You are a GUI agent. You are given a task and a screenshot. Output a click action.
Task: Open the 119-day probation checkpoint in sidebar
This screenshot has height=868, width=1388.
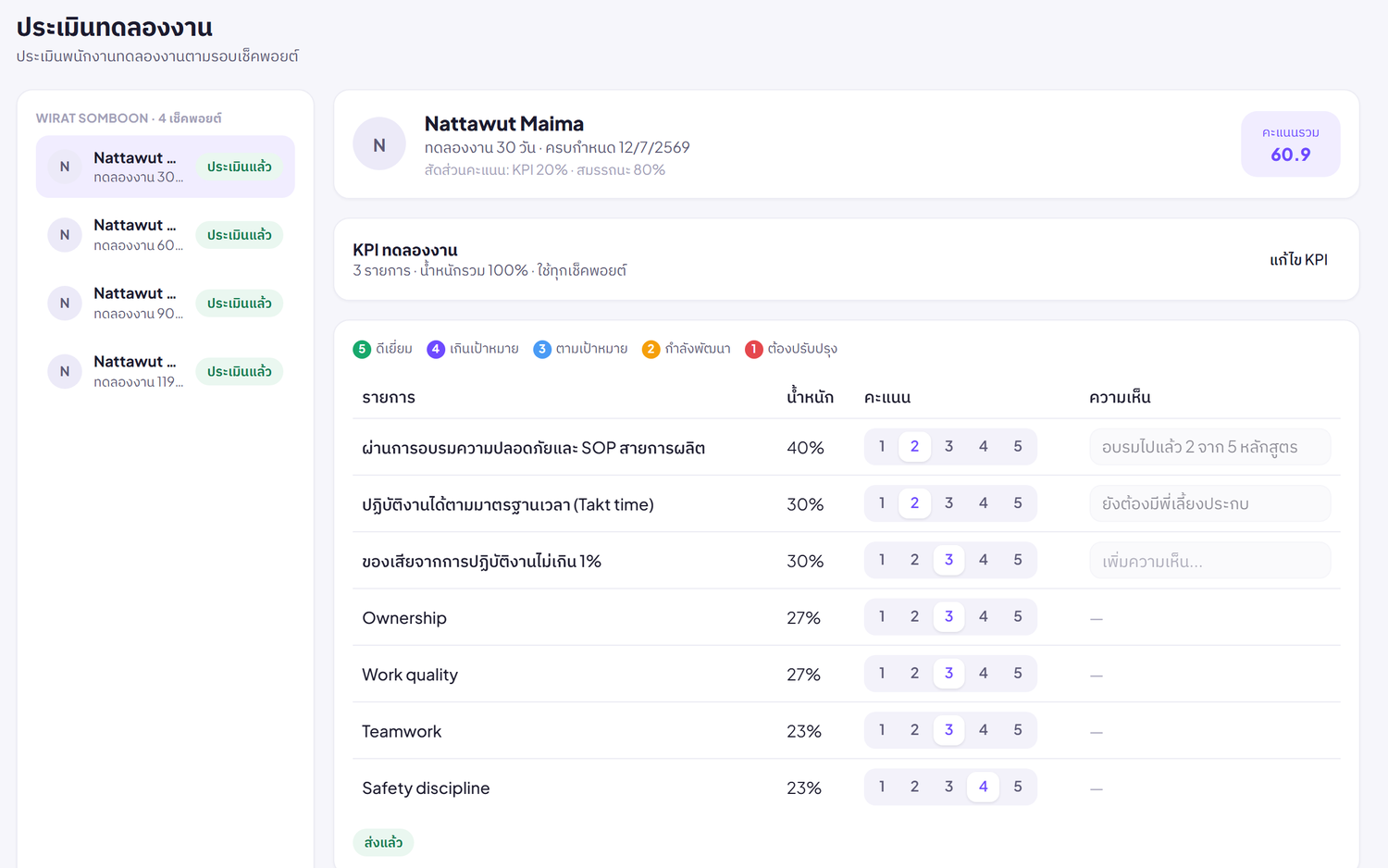tap(165, 371)
